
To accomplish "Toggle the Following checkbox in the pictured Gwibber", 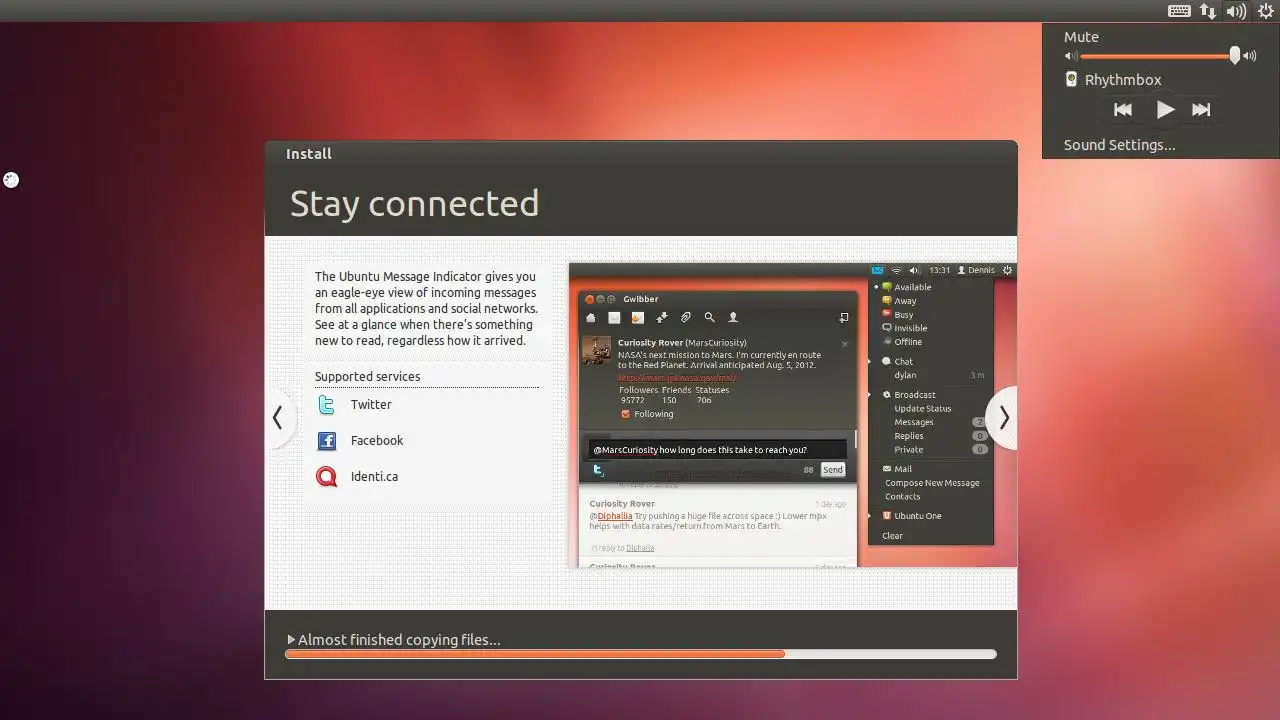I will point(625,414).
